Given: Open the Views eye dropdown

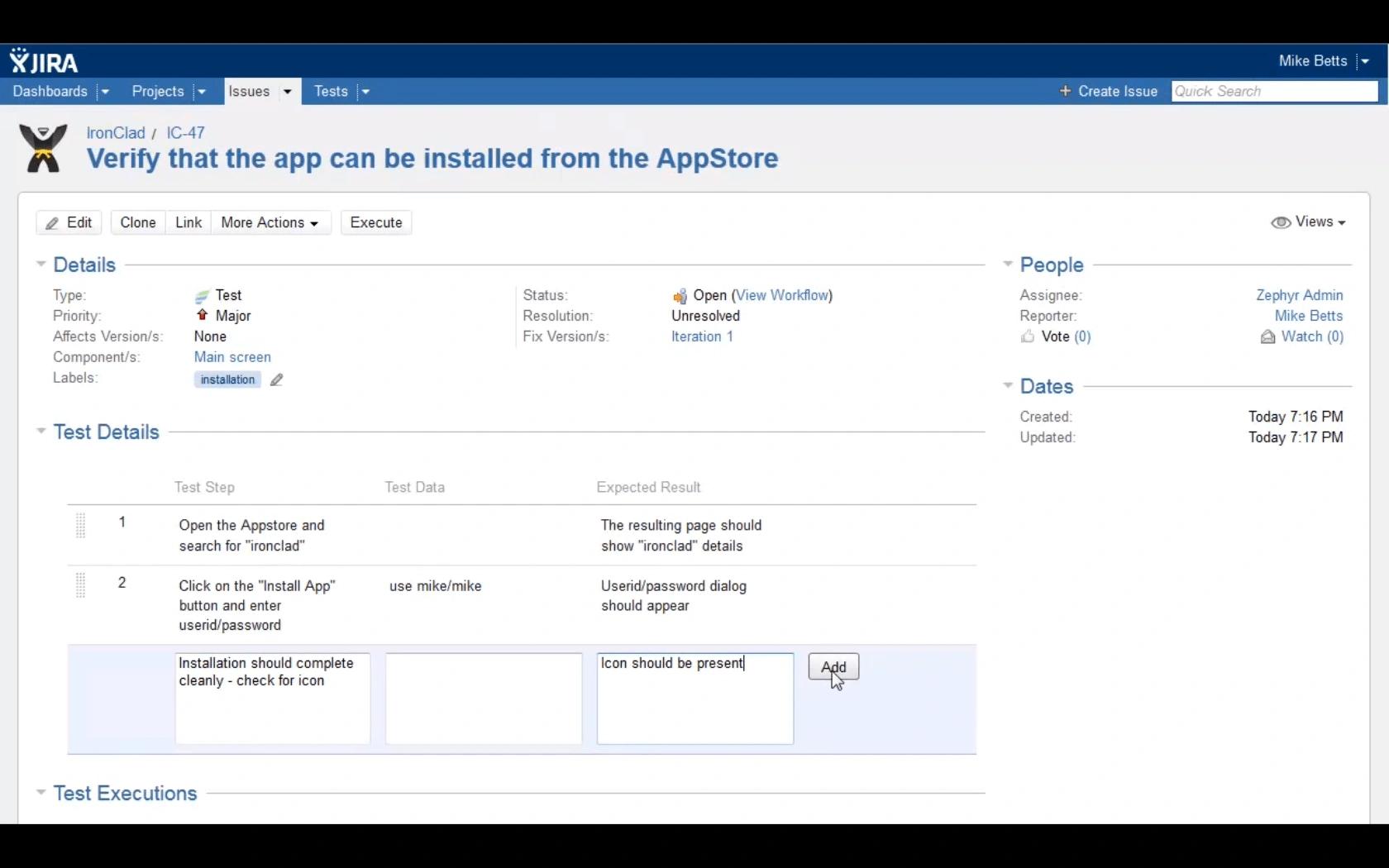Looking at the screenshot, I should point(1308,222).
